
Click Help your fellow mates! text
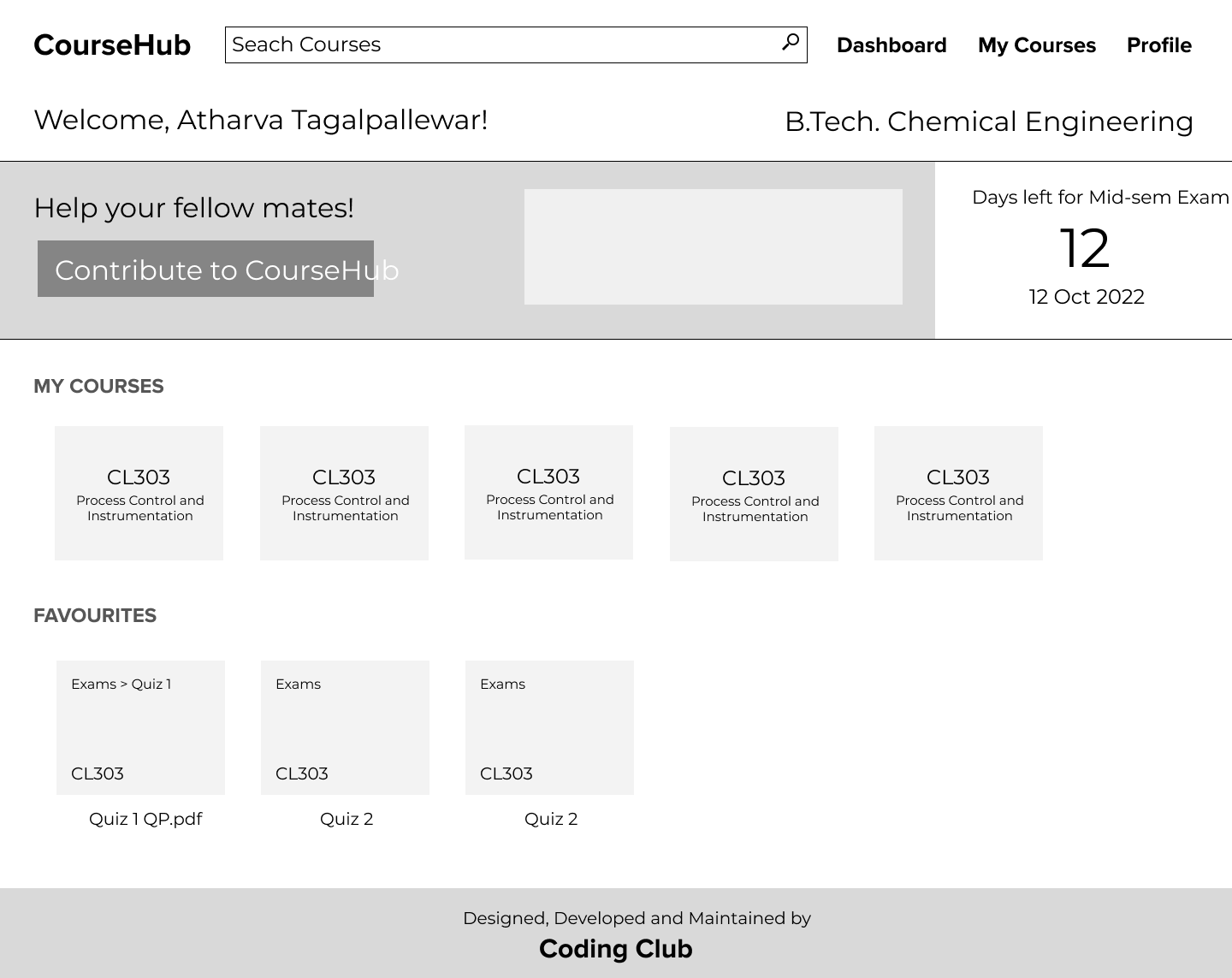point(193,208)
